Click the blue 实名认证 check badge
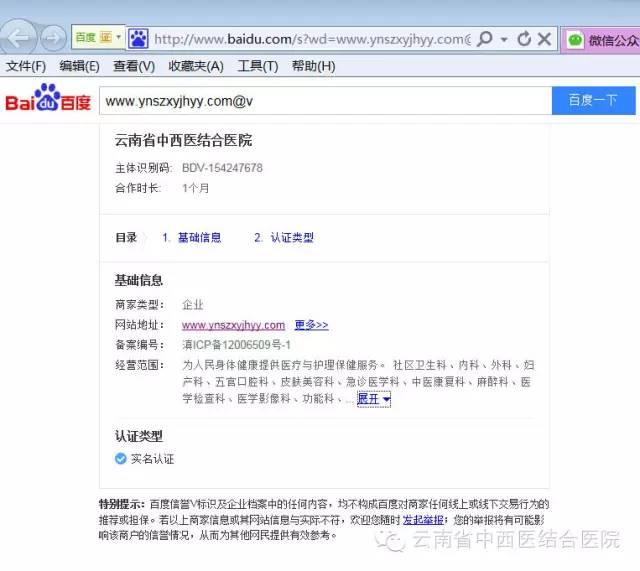The width and height of the screenshot is (640, 571). [x=120, y=459]
